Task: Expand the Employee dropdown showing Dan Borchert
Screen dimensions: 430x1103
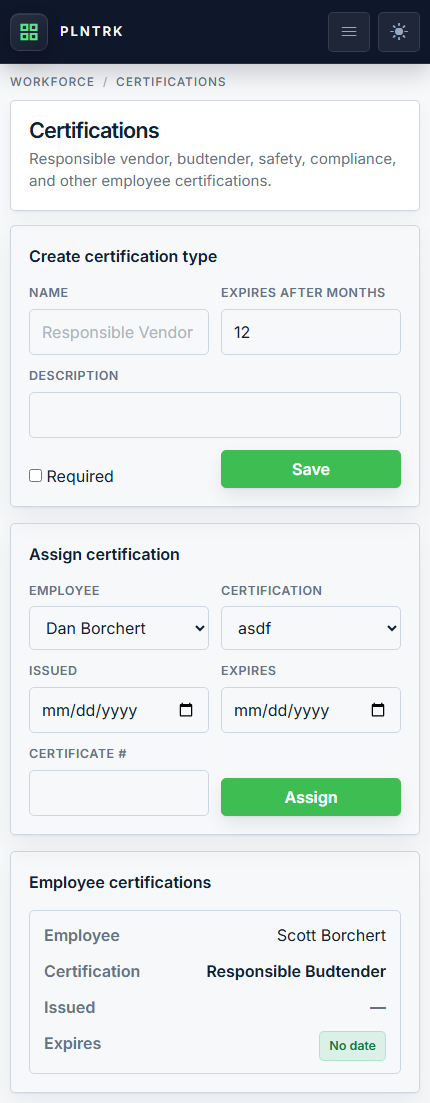Action: [x=119, y=628]
